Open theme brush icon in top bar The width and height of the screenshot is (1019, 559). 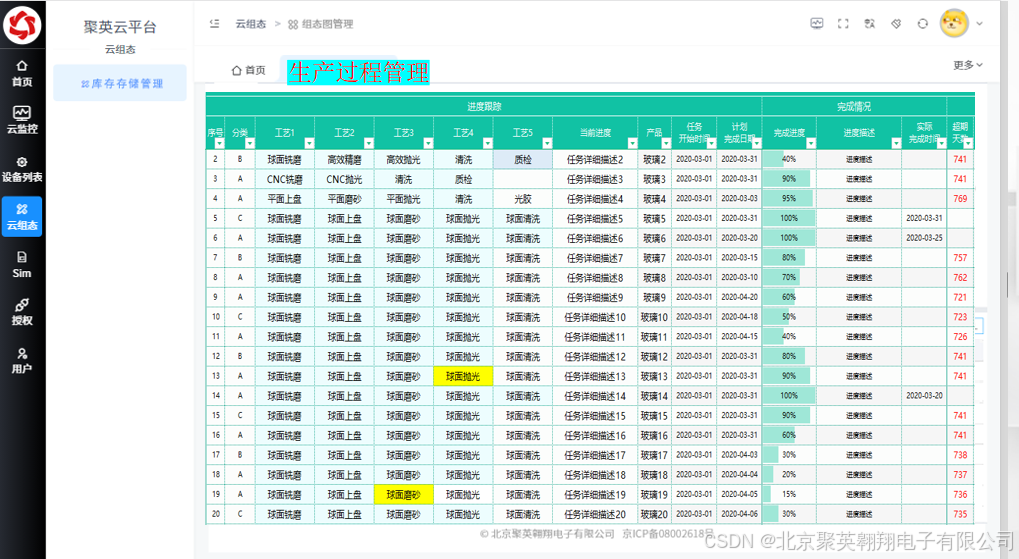click(x=896, y=23)
